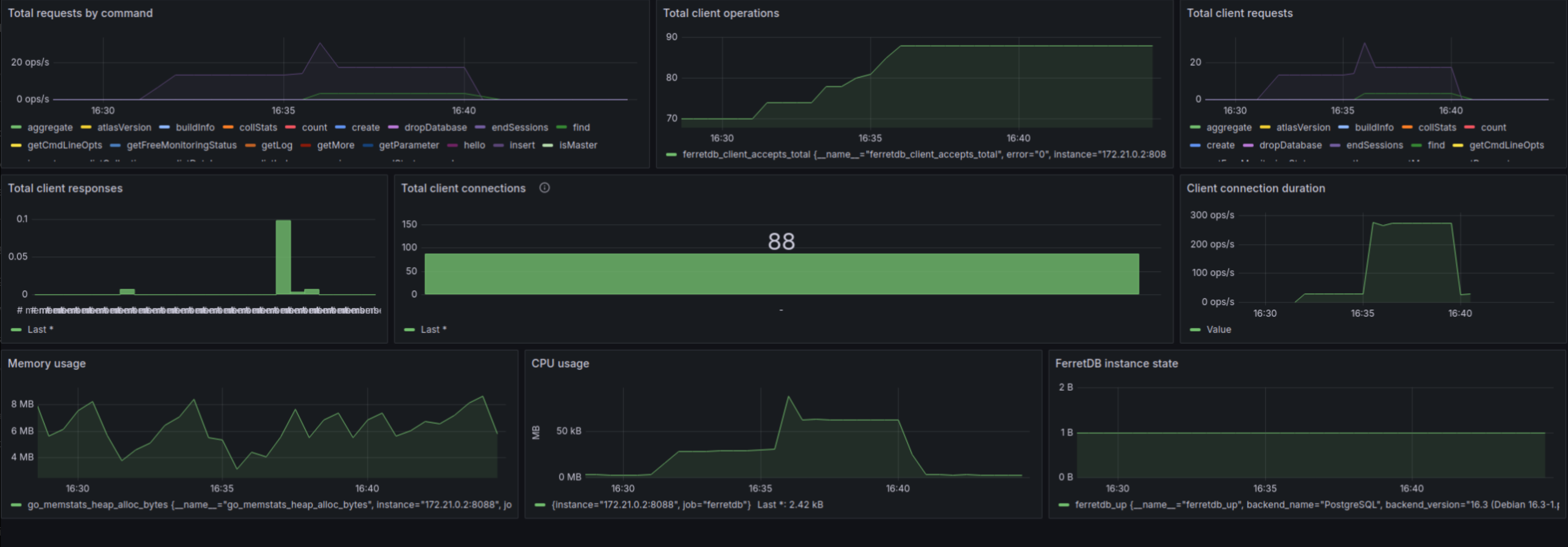Image resolution: width=1568 pixels, height=547 pixels.
Task: Hide the aggregate series in Total client requests
Action: (x=1230, y=127)
